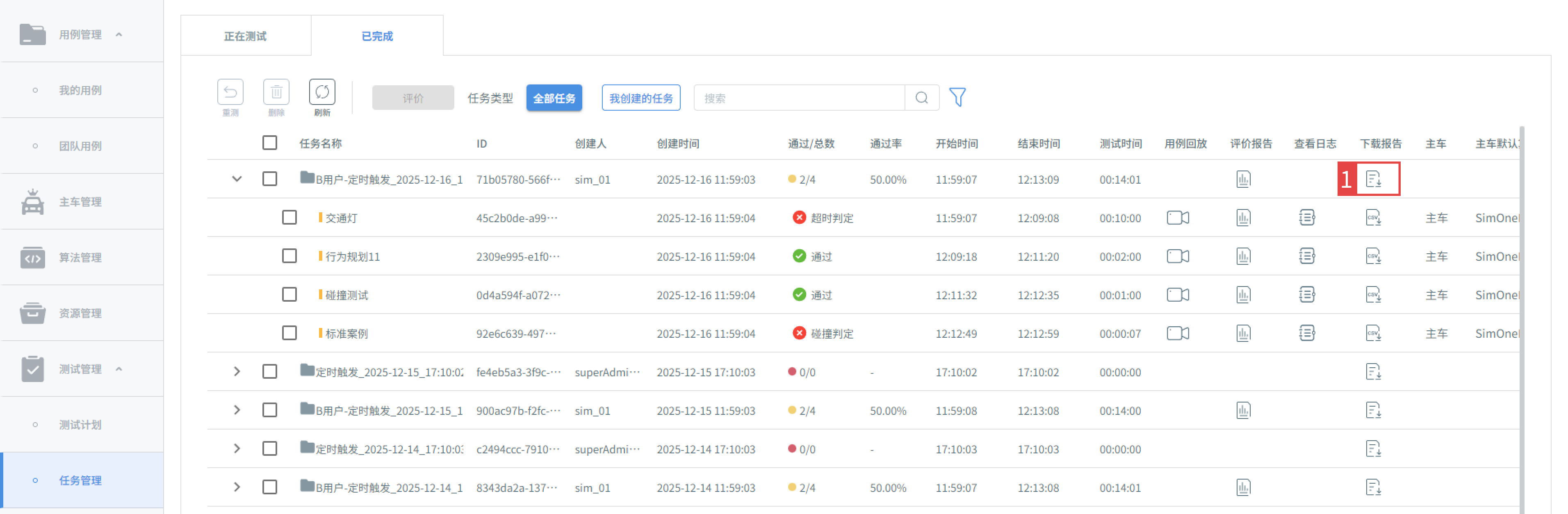Click the 删除 trash icon
This screenshot has height=514, width=1568.
pos(276,92)
